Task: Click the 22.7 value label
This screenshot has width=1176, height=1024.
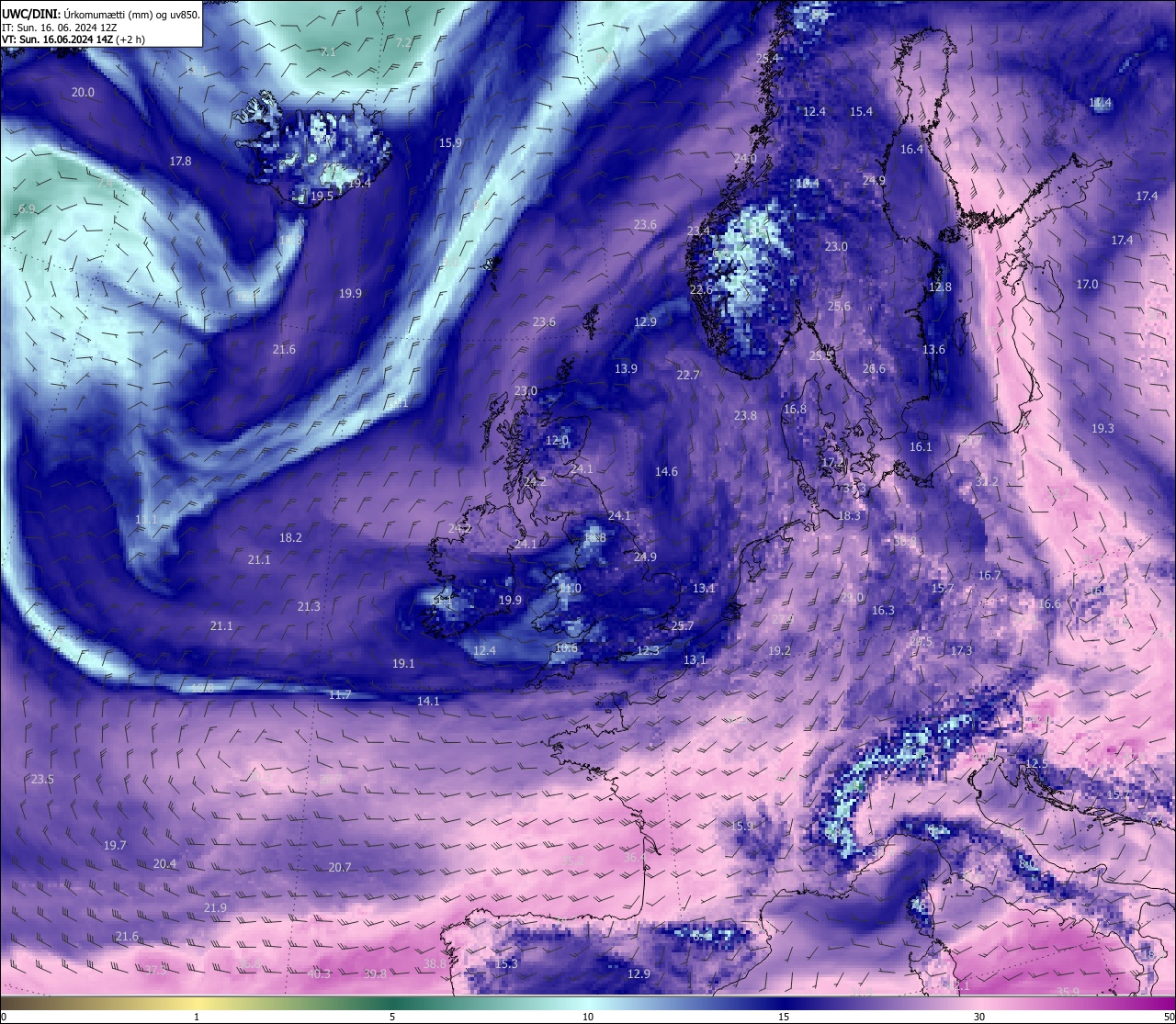Action: coord(688,376)
